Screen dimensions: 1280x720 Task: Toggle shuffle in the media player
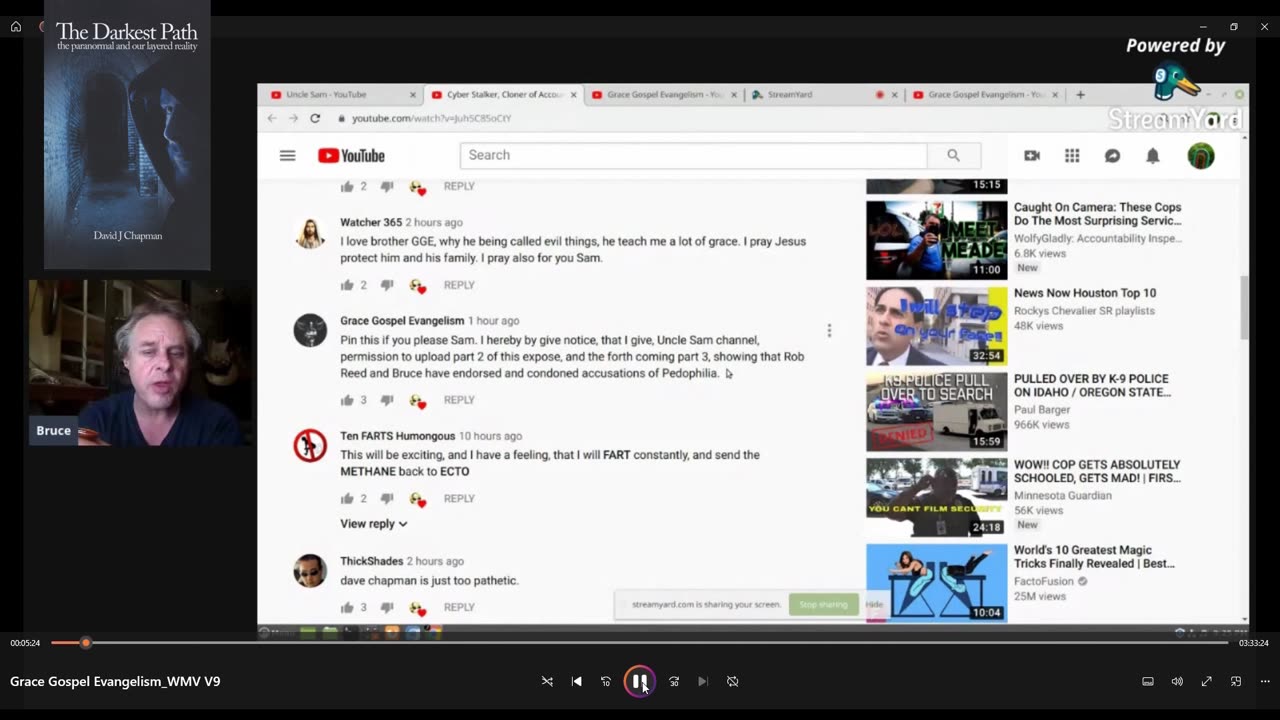[x=547, y=681]
